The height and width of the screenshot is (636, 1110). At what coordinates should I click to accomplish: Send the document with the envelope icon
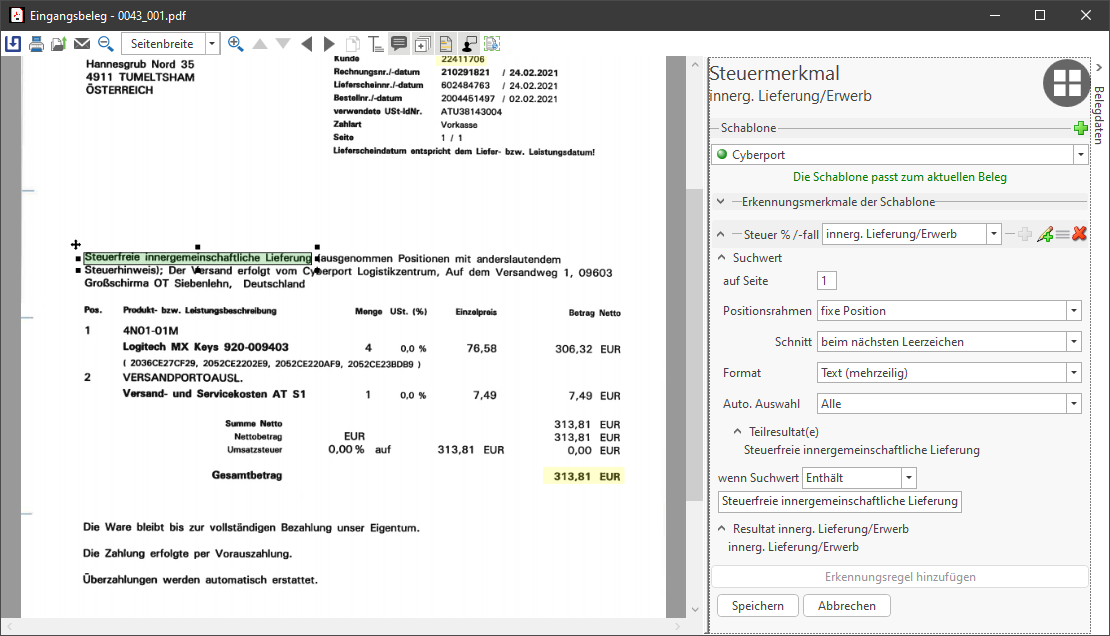(82, 44)
